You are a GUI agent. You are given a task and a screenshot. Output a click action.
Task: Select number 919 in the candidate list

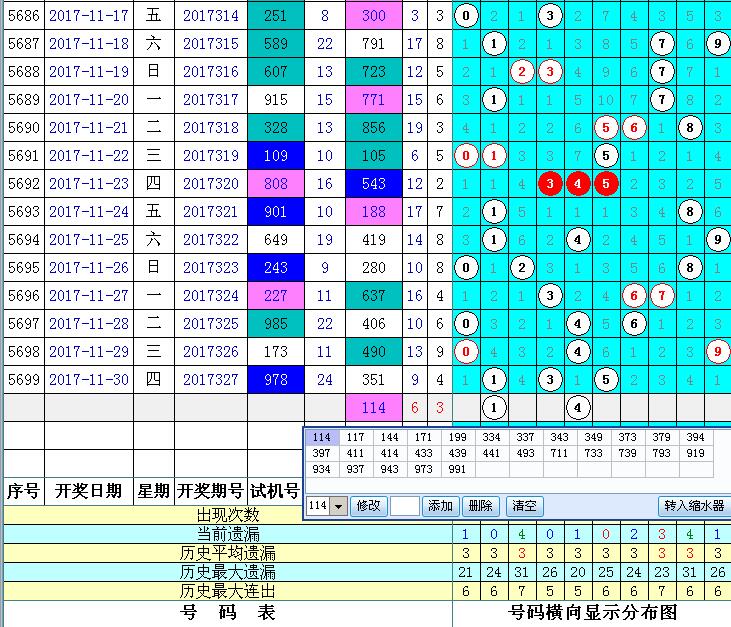click(x=696, y=453)
